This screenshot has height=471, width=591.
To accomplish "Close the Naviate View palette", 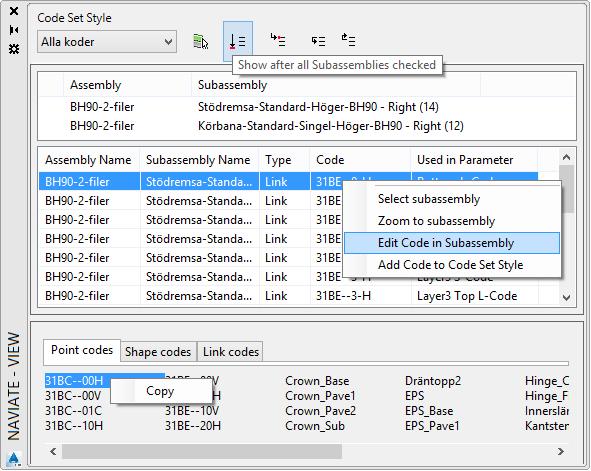I will 14,11.
